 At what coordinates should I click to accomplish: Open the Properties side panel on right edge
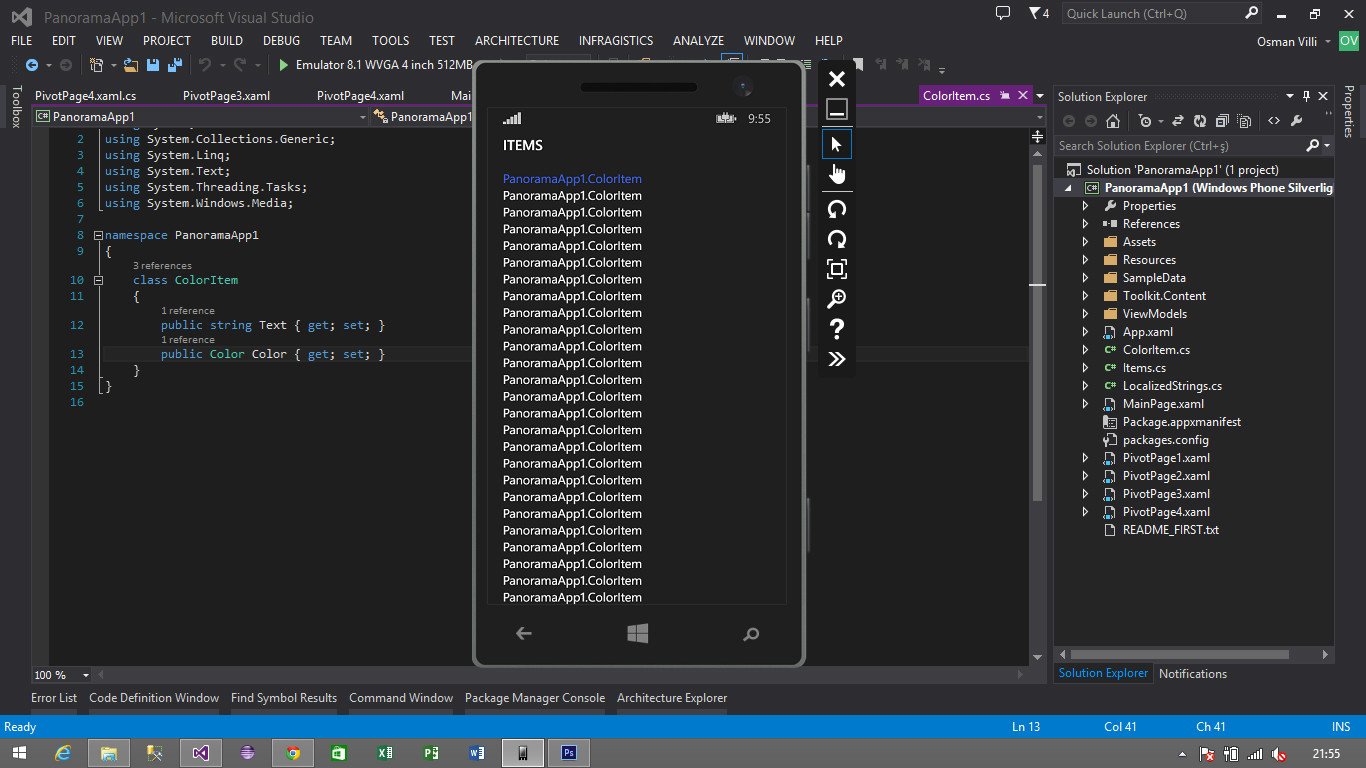pos(1349,111)
